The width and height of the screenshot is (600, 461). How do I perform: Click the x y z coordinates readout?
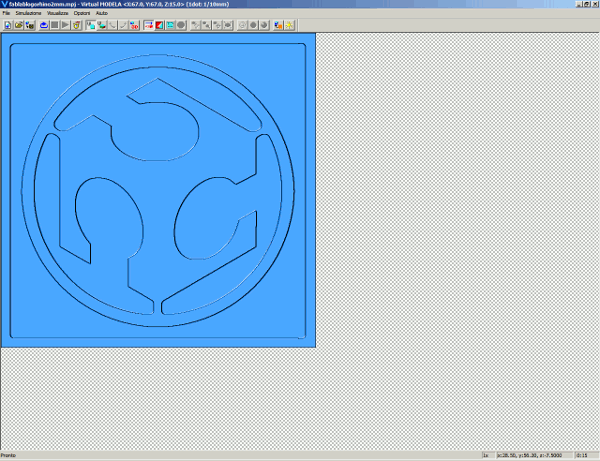[x=535, y=455]
